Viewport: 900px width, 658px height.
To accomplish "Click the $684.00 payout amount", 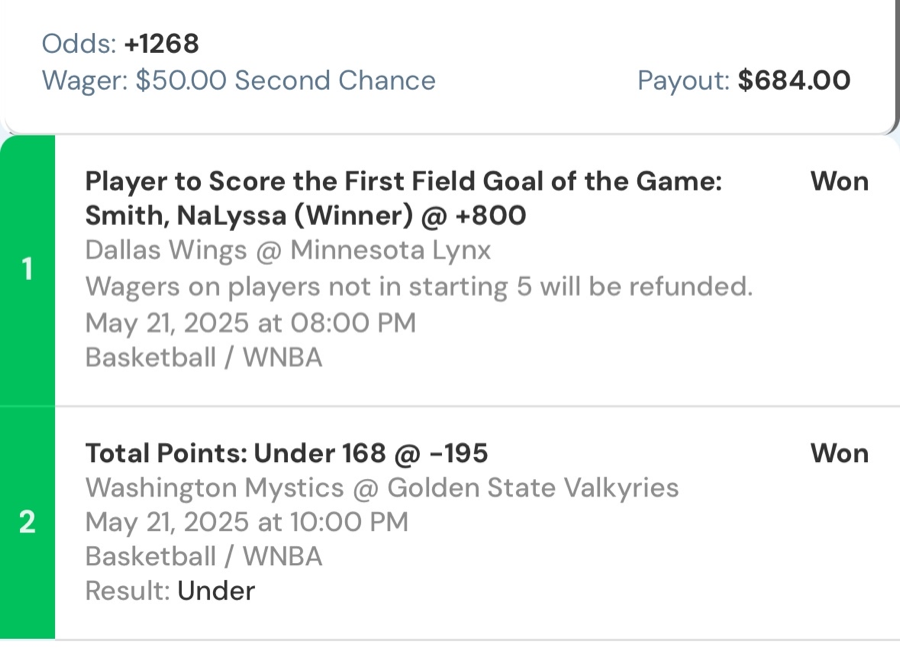I will [x=795, y=80].
